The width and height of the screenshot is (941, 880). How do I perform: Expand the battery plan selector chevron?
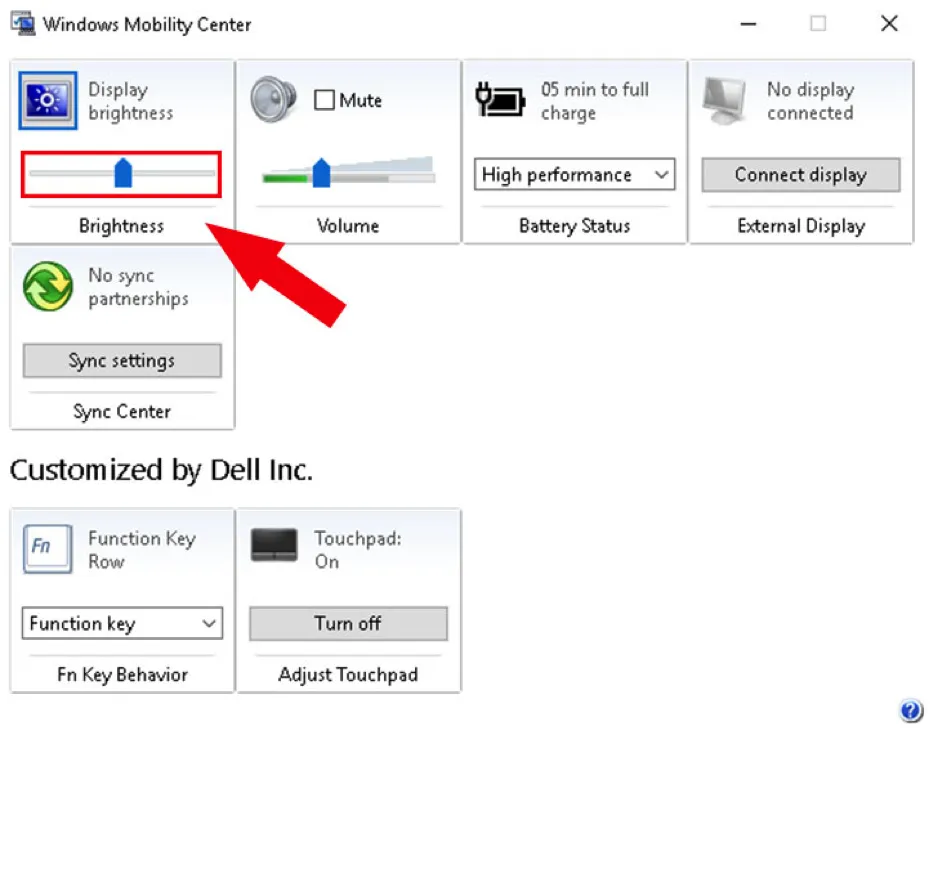click(661, 175)
